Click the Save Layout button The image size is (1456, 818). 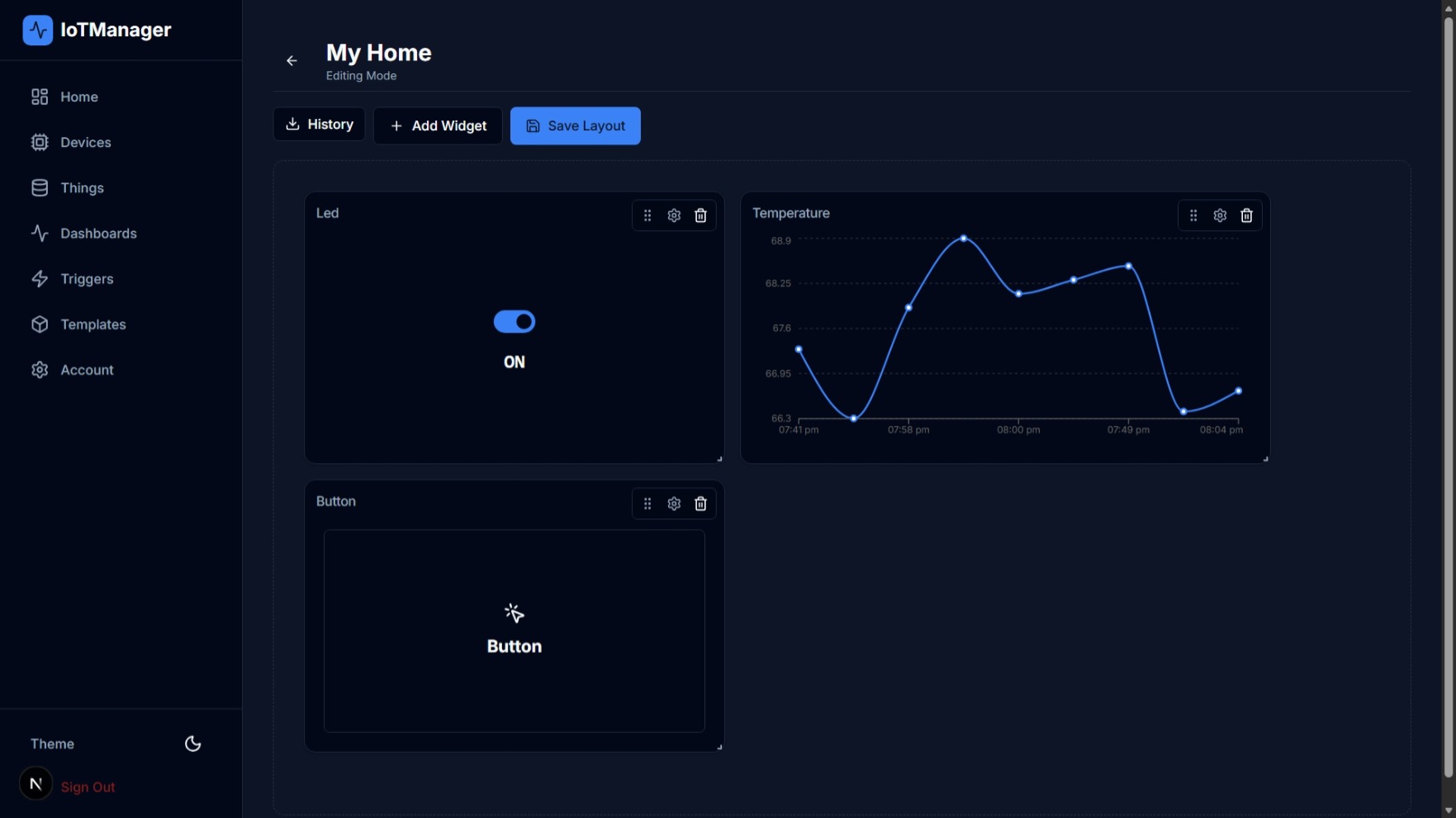[575, 125]
